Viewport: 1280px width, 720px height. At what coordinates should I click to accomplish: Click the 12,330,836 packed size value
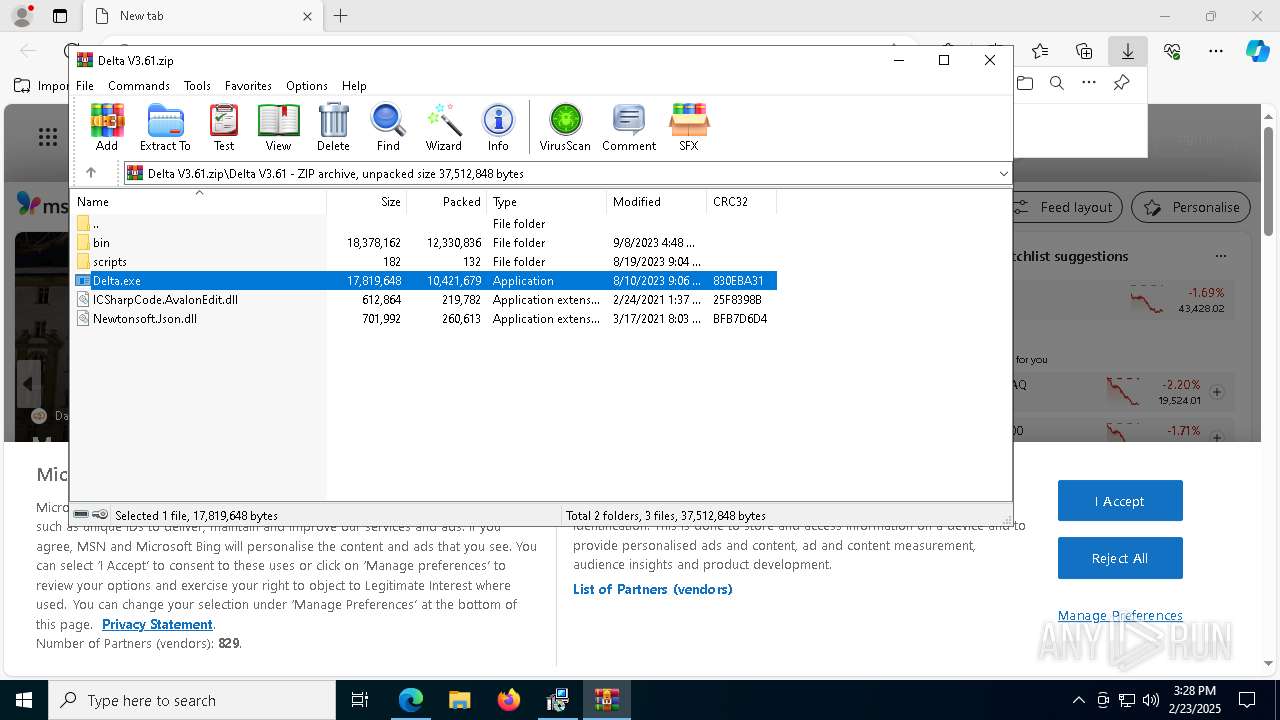[x=454, y=243]
